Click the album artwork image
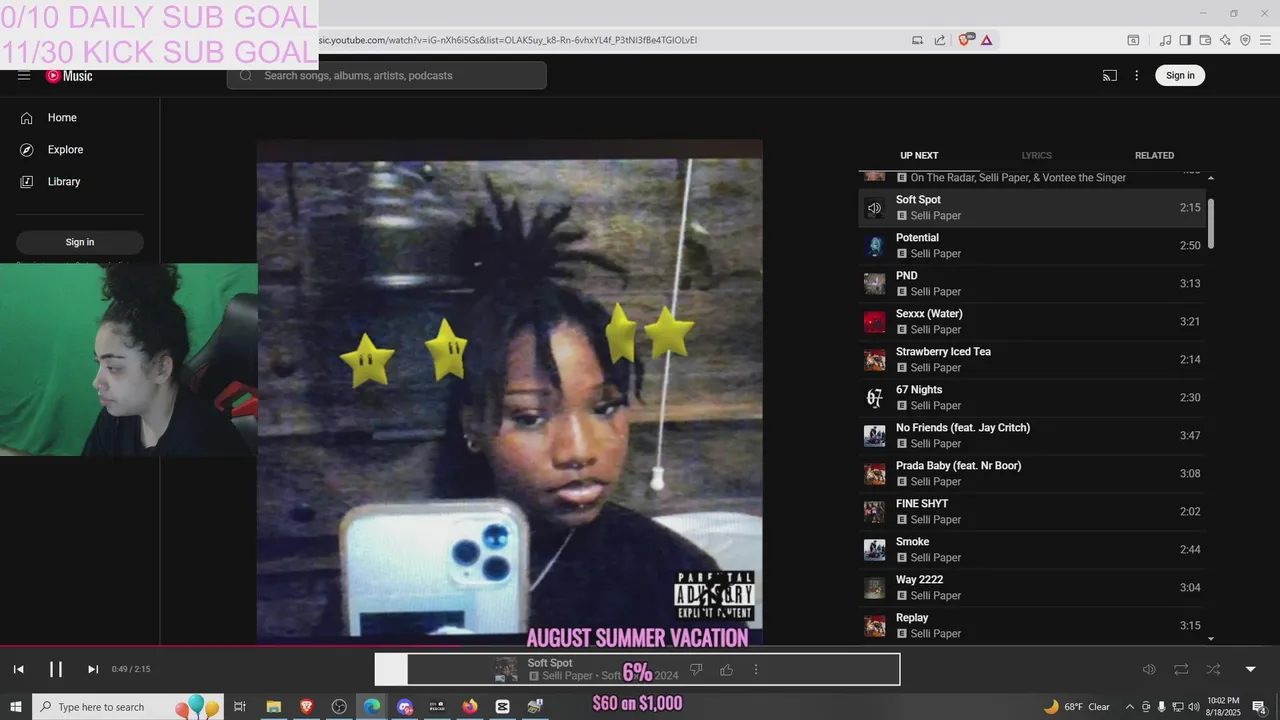Viewport: 1280px width, 720px height. [x=510, y=392]
